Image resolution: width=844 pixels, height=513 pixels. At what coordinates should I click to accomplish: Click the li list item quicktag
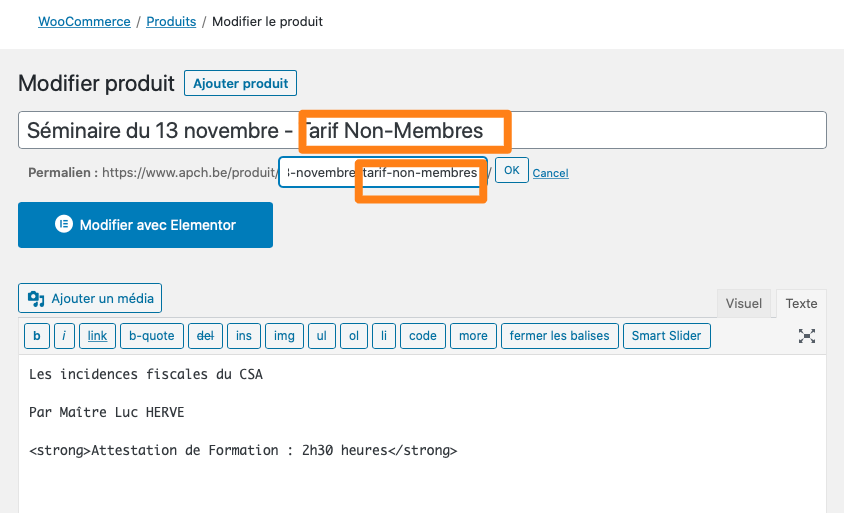384,336
